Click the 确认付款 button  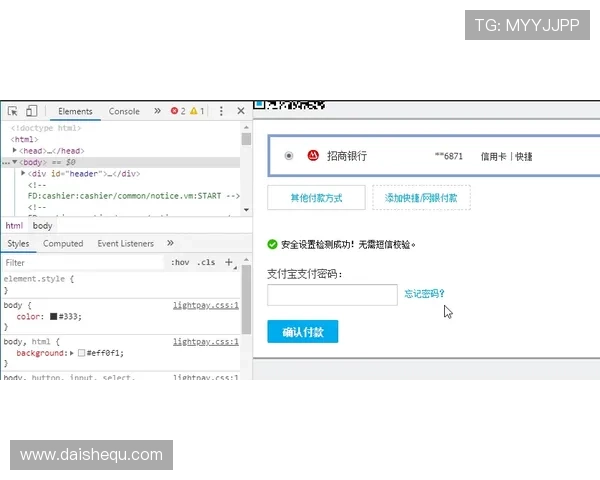point(303,331)
